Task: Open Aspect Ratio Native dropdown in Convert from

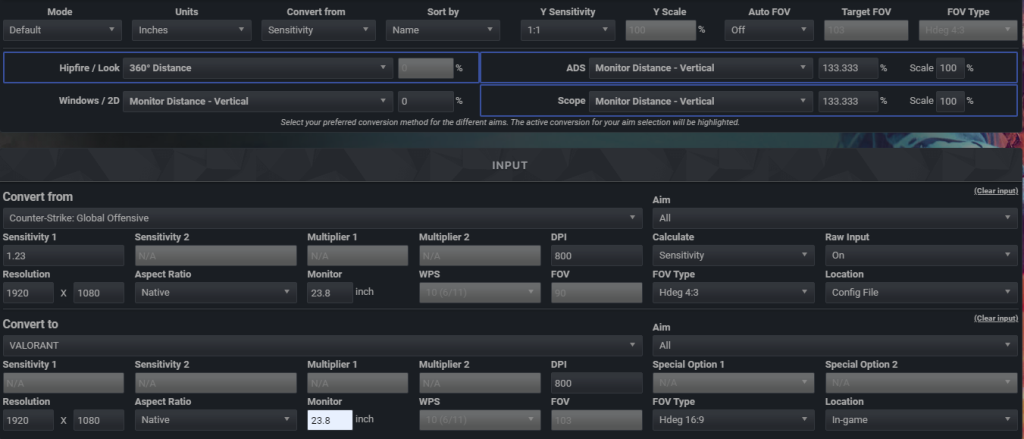Action: (x=216, y=293)
